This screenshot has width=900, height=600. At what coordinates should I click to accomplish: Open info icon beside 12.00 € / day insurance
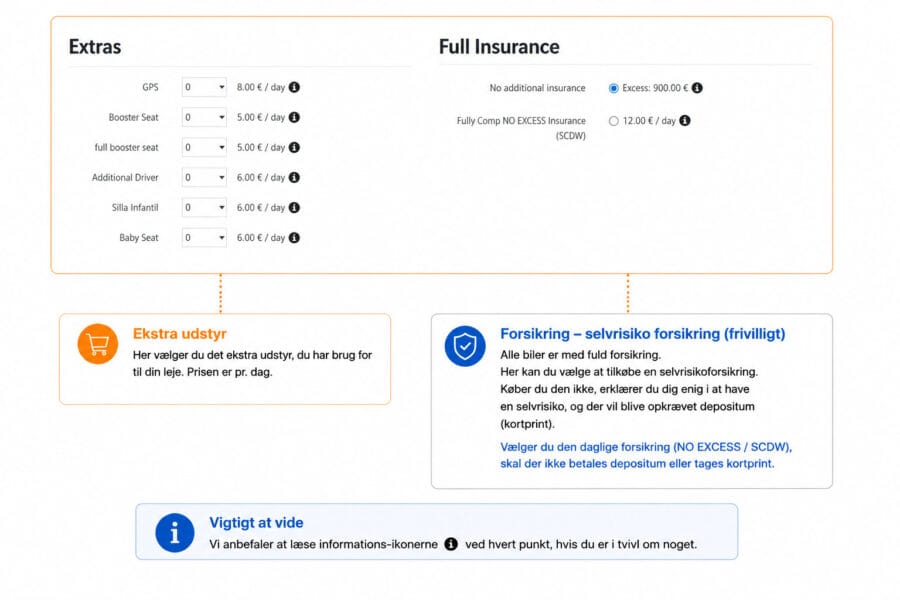tap(685, 121)
